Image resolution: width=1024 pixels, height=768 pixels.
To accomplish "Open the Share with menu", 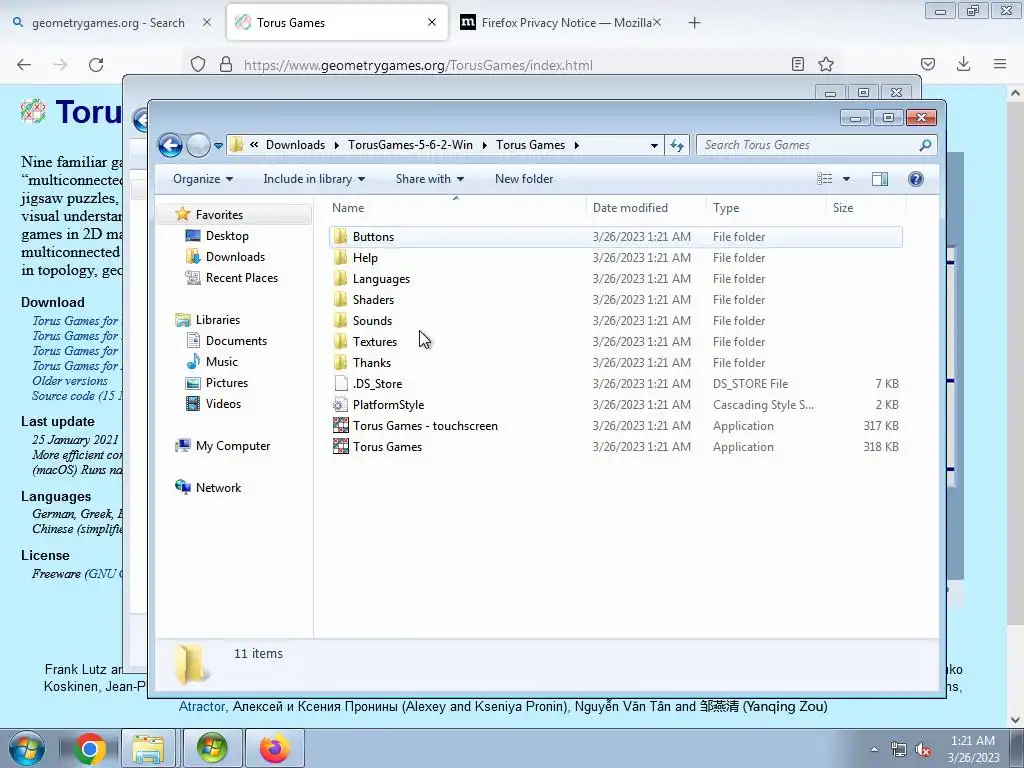I will pyautogui.click(x=430, y=179).
